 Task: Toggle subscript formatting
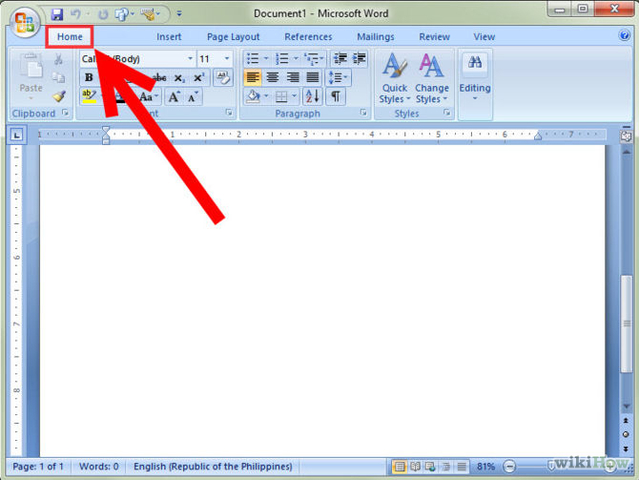(179, 77)
